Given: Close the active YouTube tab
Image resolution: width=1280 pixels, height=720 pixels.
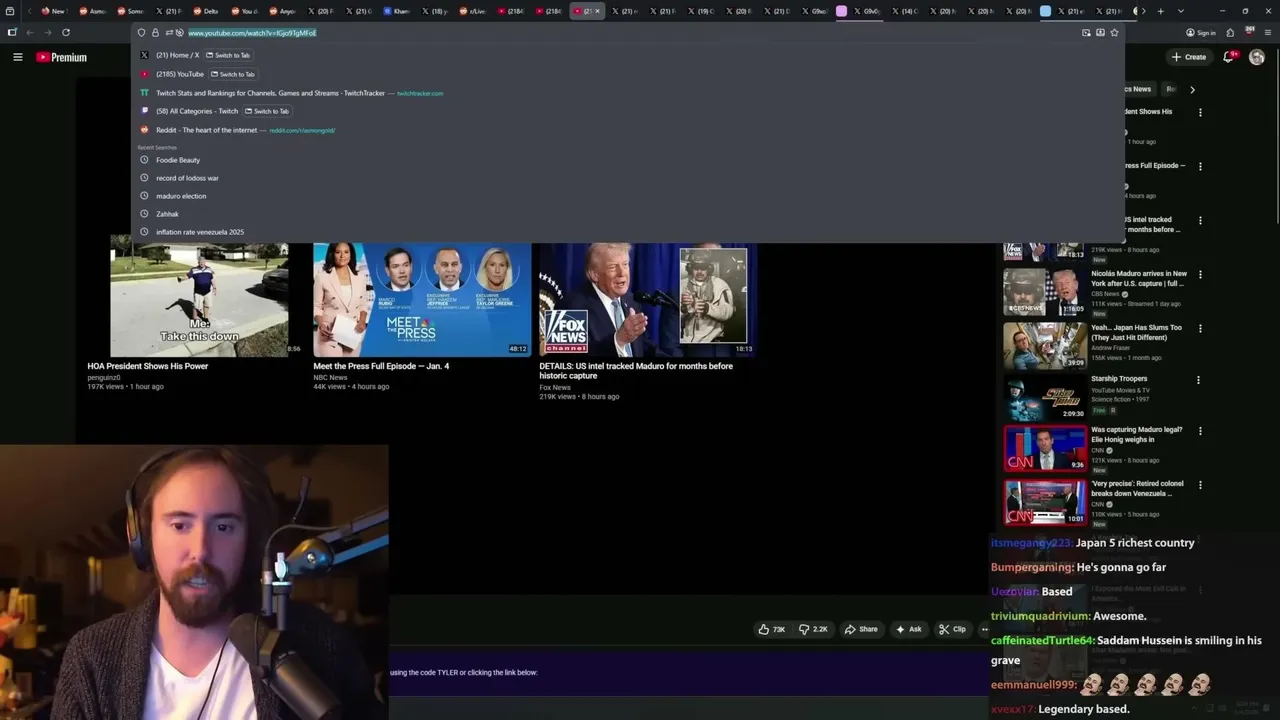Looking at the screenshot, I should pyautogui.click(x=597, y=11).
